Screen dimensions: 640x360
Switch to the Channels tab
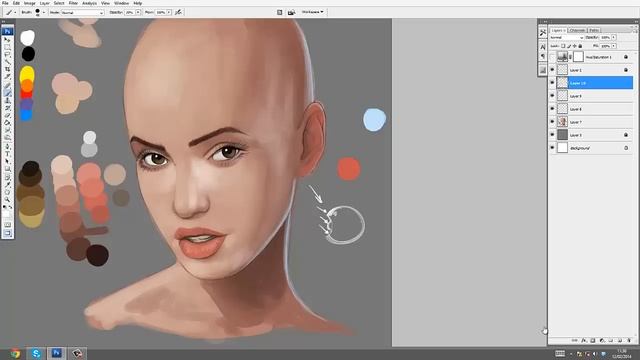coord(577,30)
